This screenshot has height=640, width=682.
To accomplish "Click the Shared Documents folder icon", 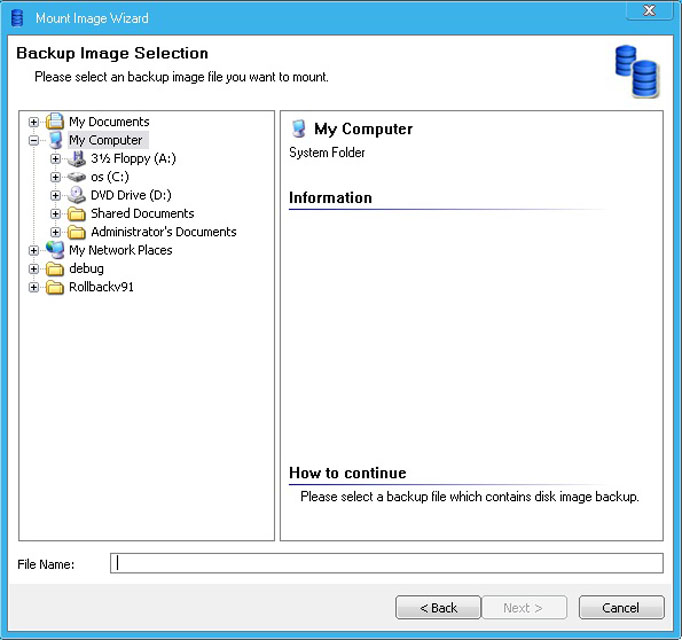I will coord(77,214).
